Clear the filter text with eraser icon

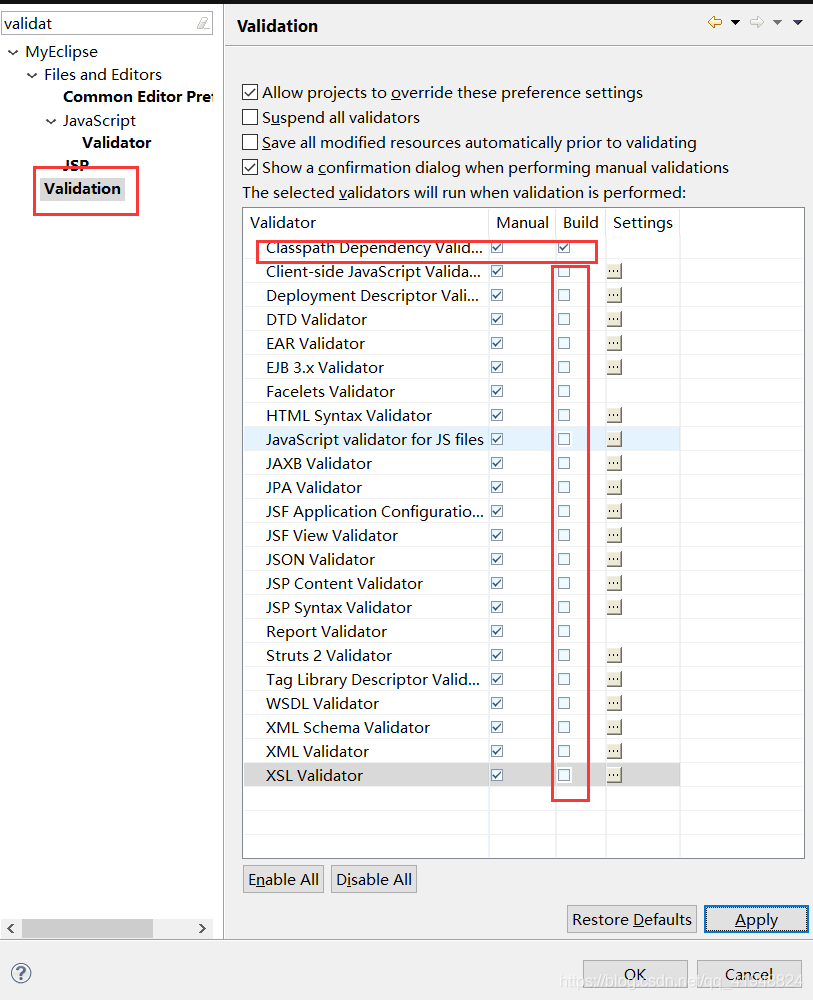pos(203,24)
